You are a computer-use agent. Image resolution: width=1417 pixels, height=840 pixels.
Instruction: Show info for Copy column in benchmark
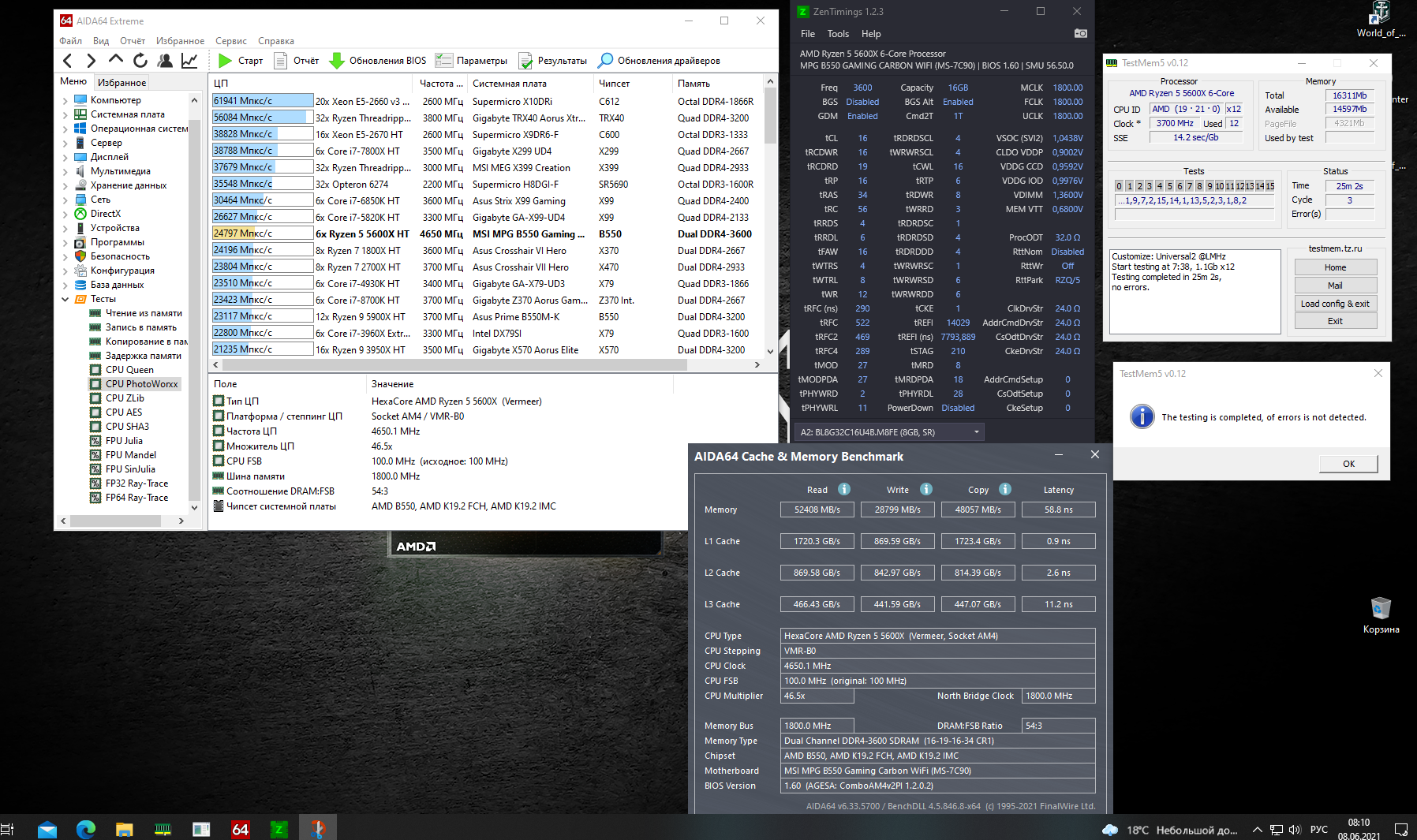pyautogui.click(x=1005, y=489)
